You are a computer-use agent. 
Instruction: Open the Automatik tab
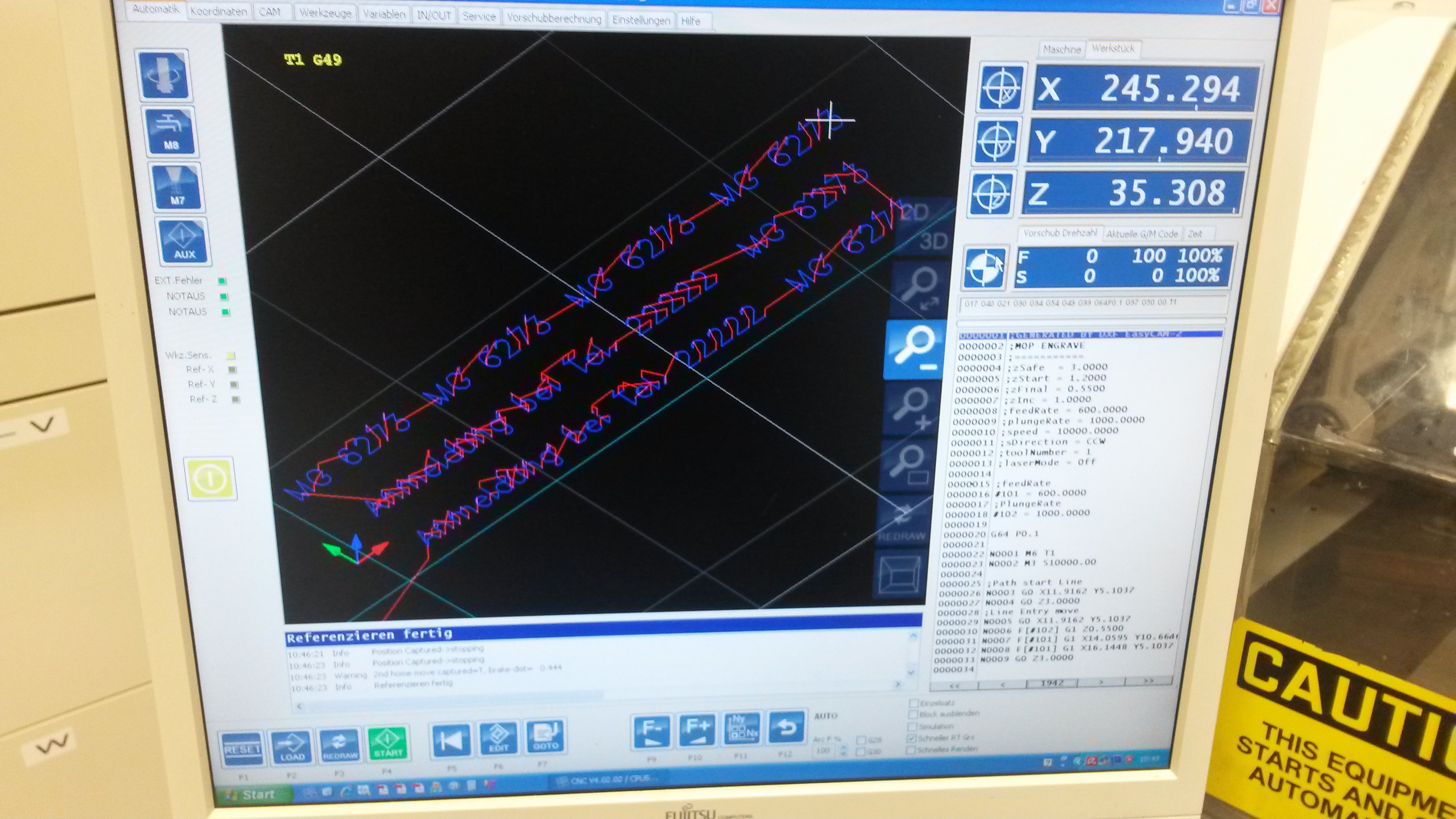click(x=156, y=10)
